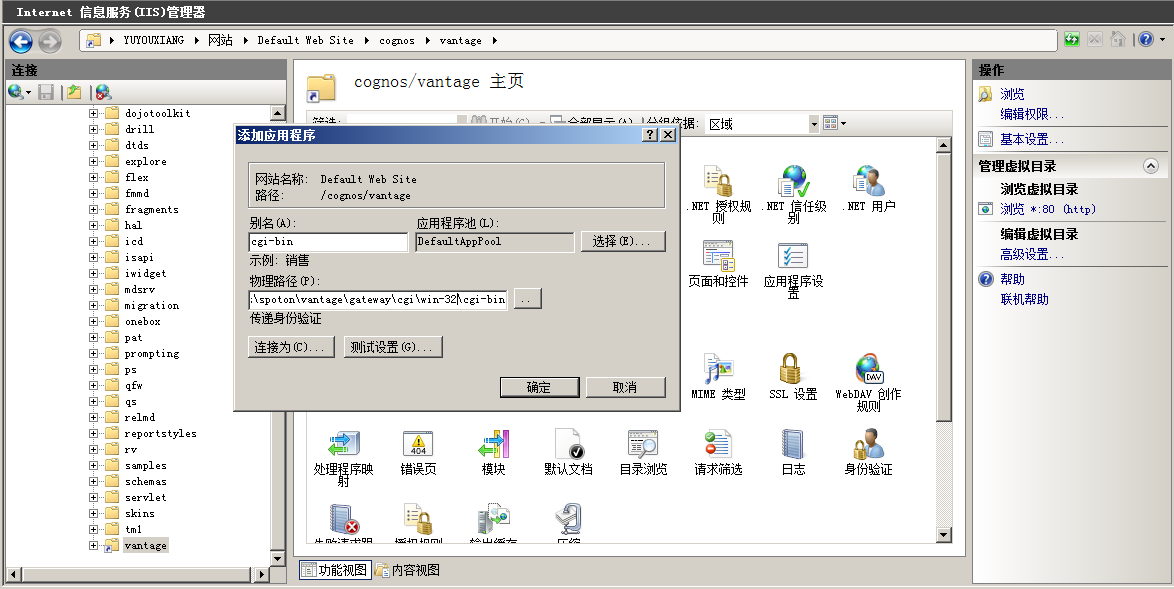
Task: Click the 确定 button in dialog
Action: tap(539, 387)
